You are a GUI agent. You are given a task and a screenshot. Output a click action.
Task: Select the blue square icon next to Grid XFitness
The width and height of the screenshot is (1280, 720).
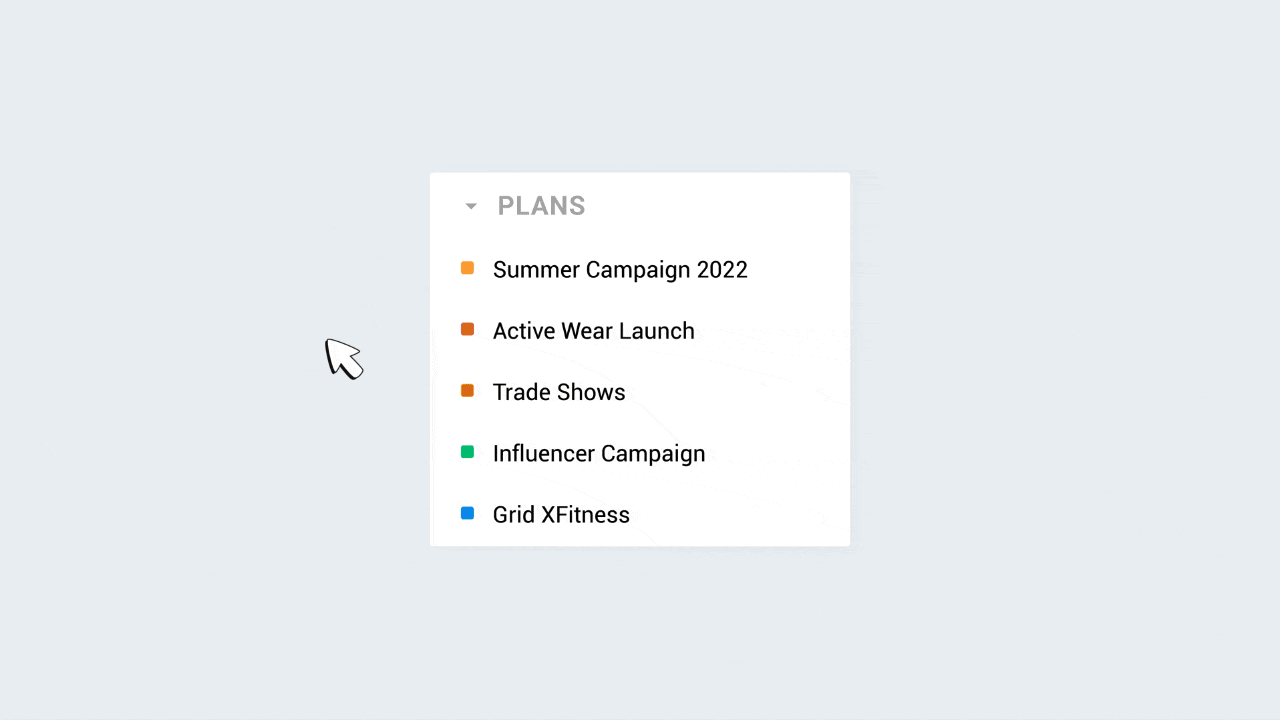(467, 513)
